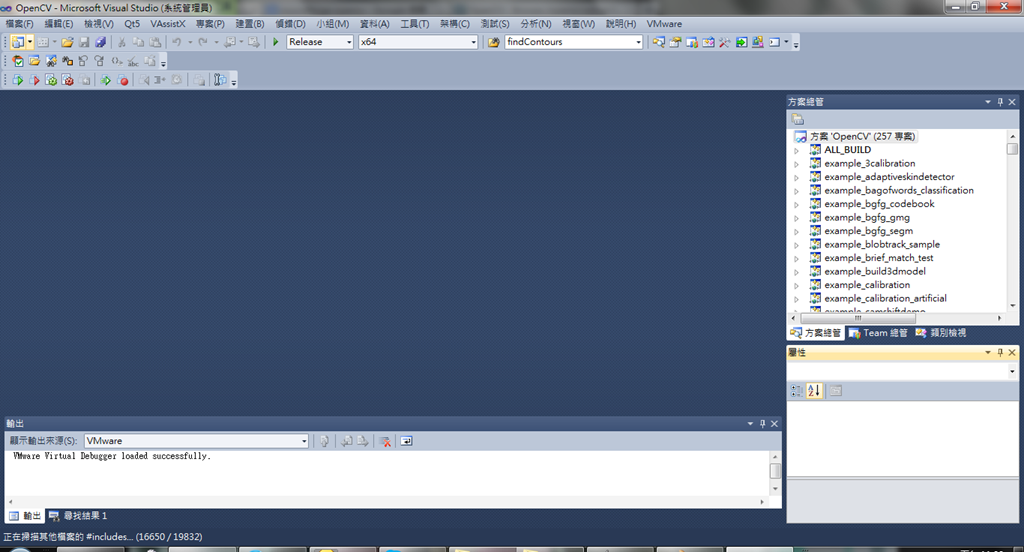Open the x64 platform dropdown
1024x552 pixels.
[474, 42]
